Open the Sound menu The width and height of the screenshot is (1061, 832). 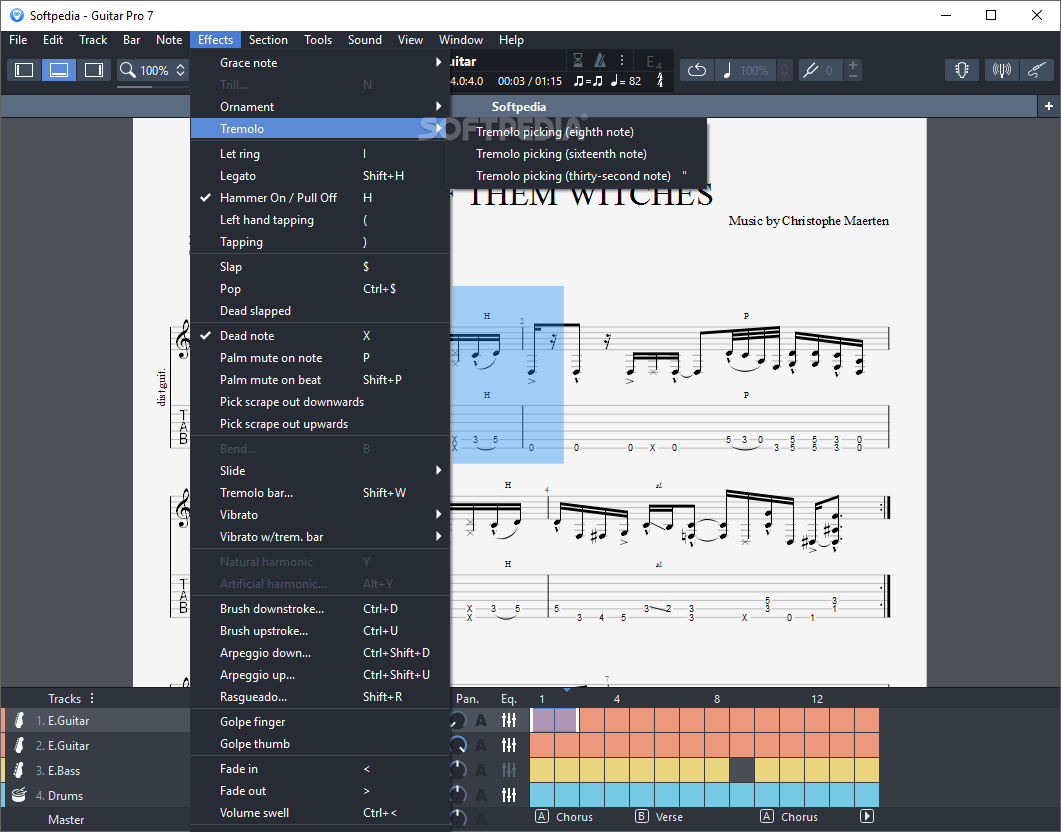click(365, 40)
